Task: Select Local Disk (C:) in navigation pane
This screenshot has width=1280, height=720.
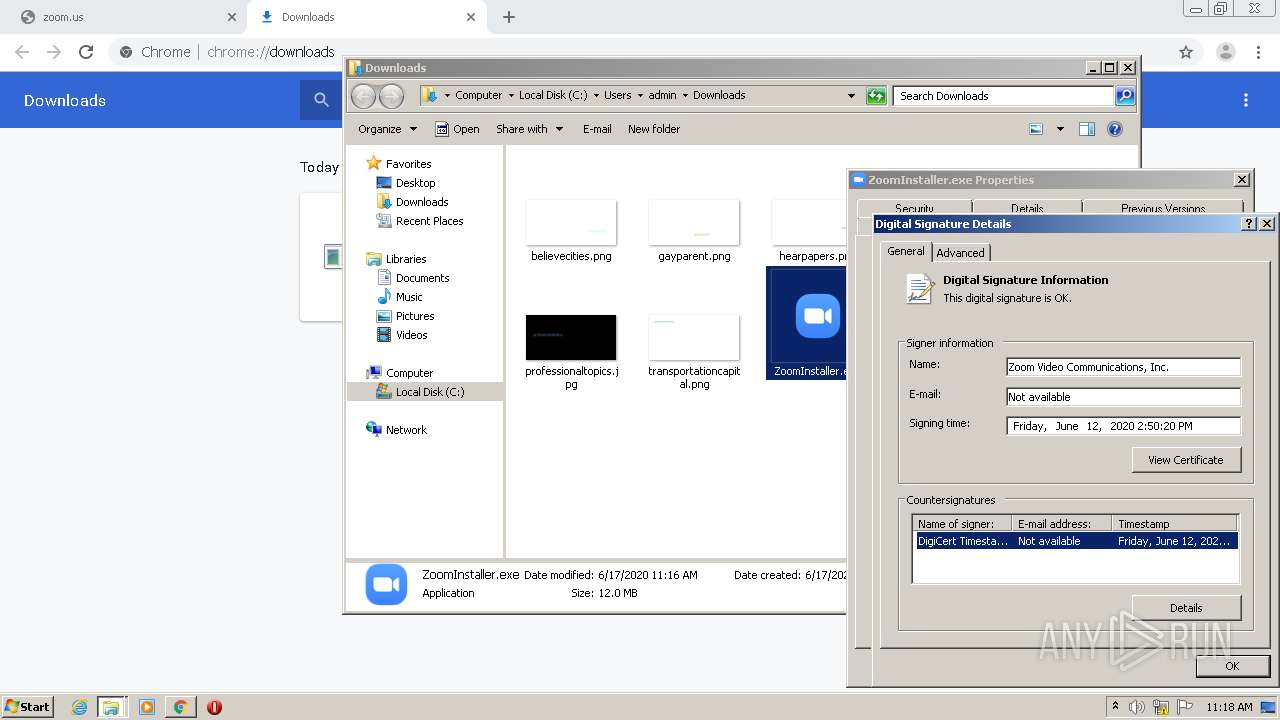Action: tap(430, 392)
